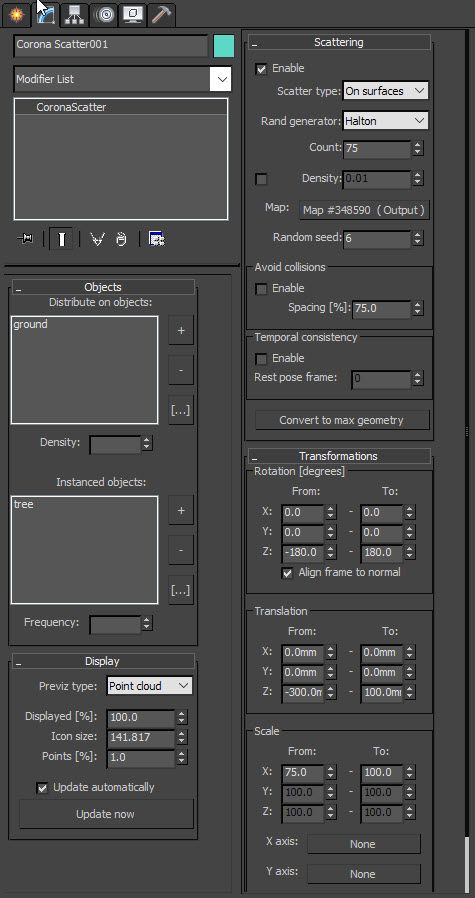This screenshot has height=898, width=475.
Task: Select CoronaScatter in the modifier stack
Action: coord(121,107)
